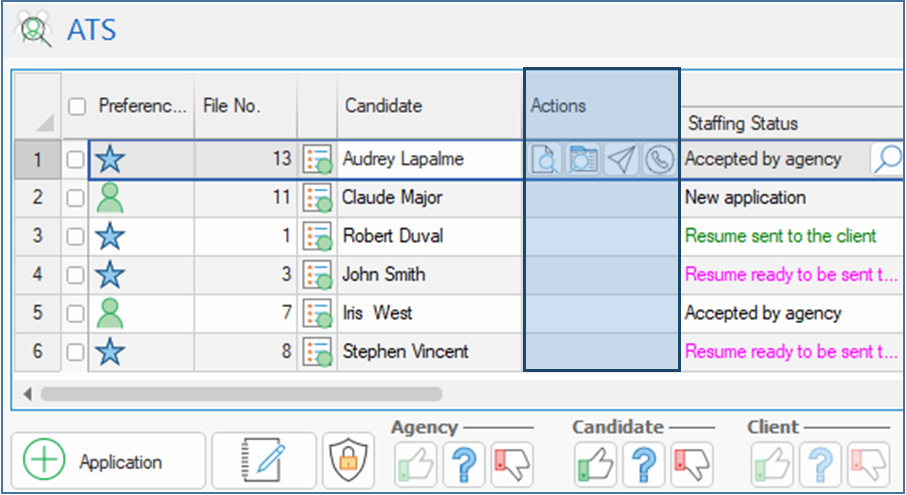Click Client thumbs up icon
Viewport: 906px width, 495px height.
pyautogui.click(x=772, y=465)
